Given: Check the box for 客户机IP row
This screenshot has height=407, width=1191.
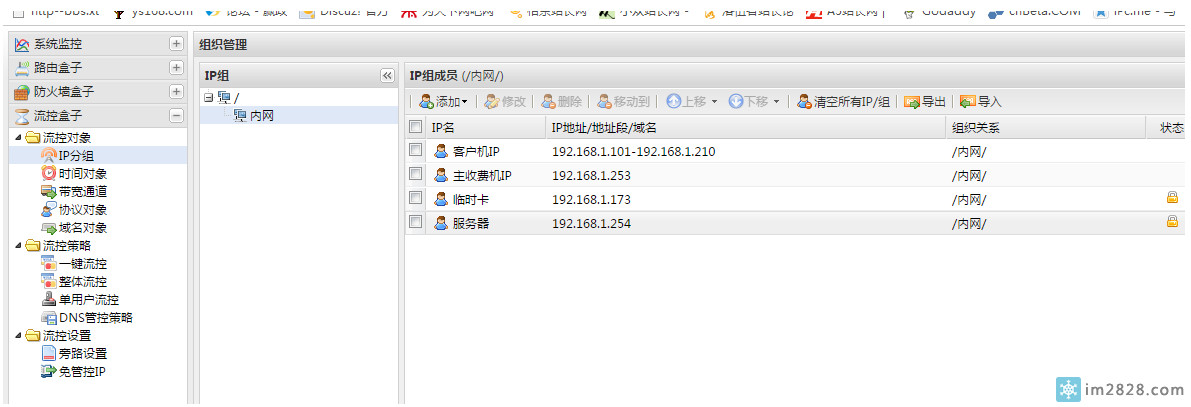Looking at the screenshot, I should click(x=416, y=151).
